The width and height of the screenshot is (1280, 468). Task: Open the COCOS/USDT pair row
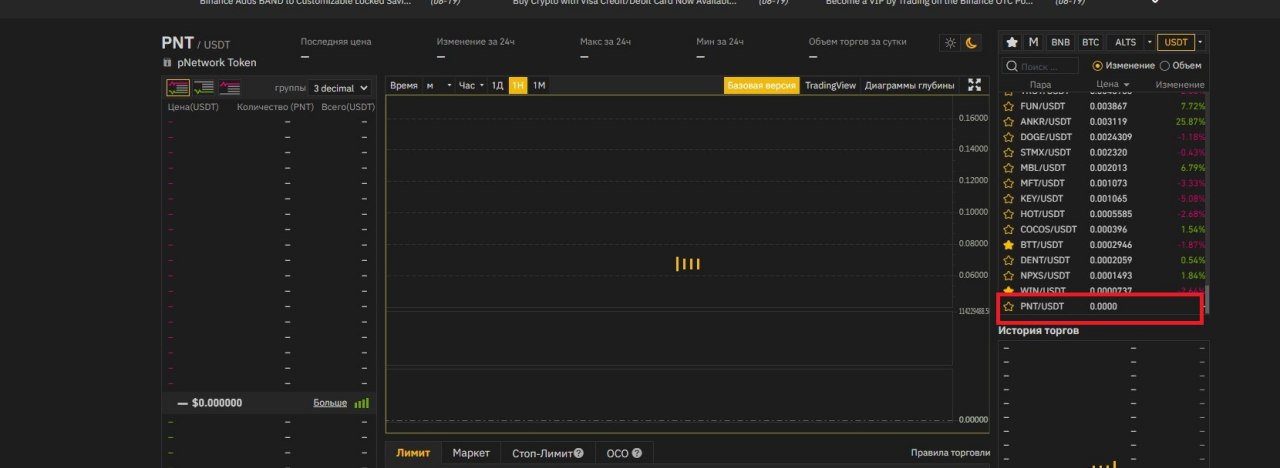(1104, 229)
